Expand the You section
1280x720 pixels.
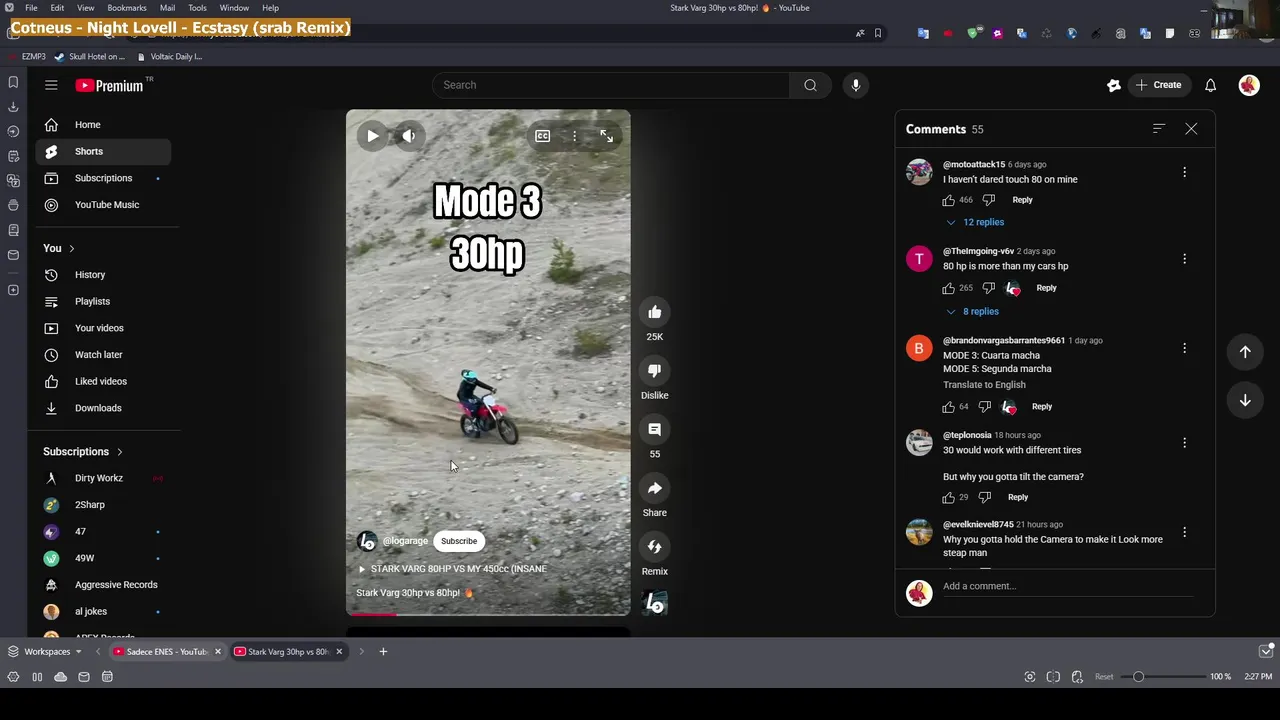coord(59,248)
